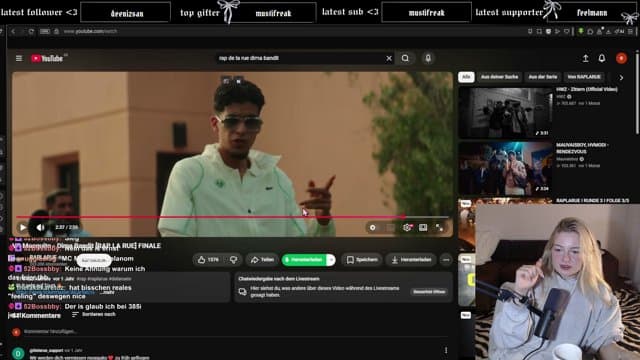Play the video with the player play button
This screenshot has height=360, width=640.
click(x=23, y=227)
